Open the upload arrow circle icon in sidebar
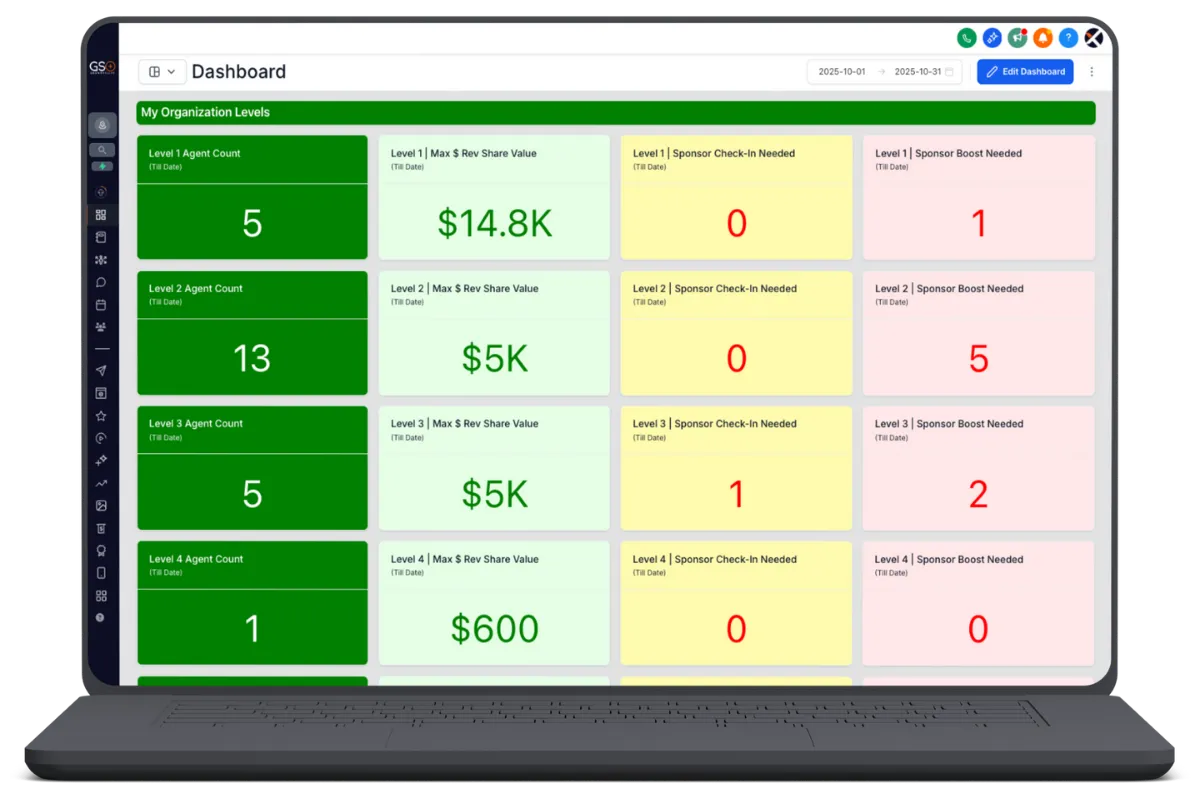Viewport: 1200px width, 800px height. point(101,192)
